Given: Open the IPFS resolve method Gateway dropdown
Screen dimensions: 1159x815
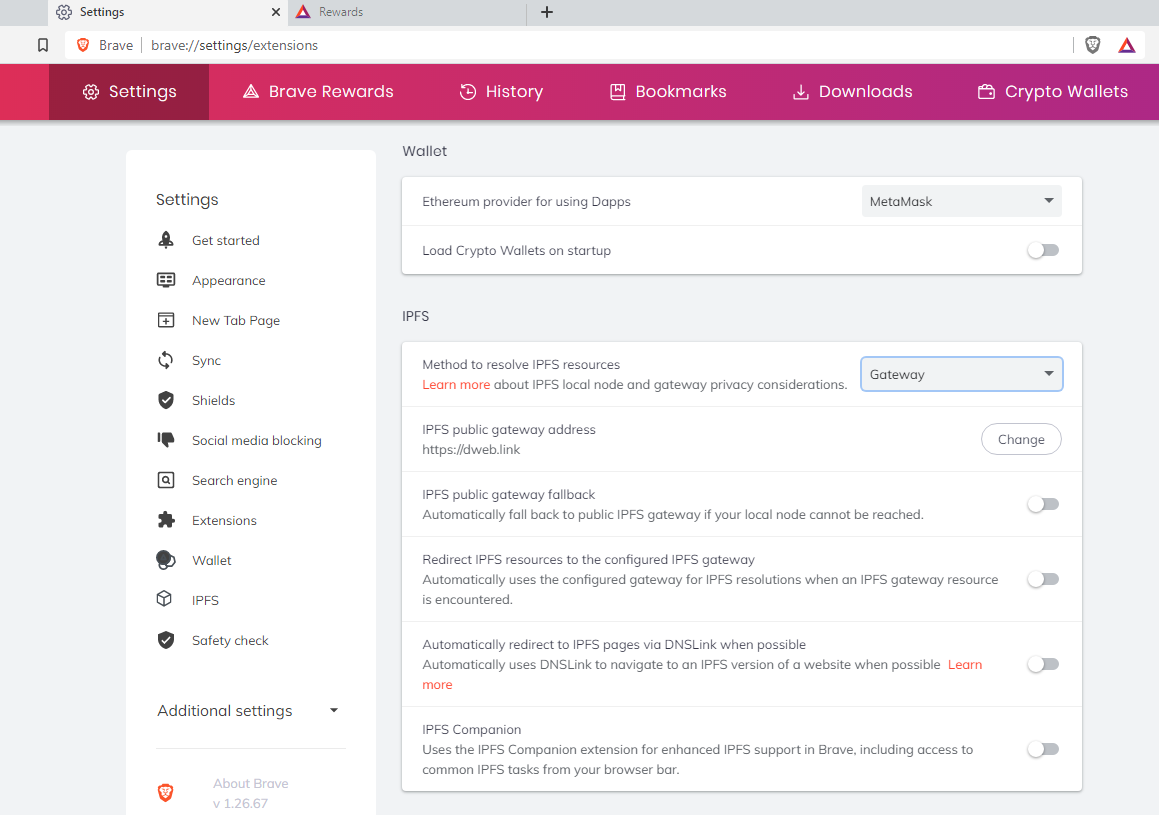Looking at the screenshot, I should (x=961, y=374).
